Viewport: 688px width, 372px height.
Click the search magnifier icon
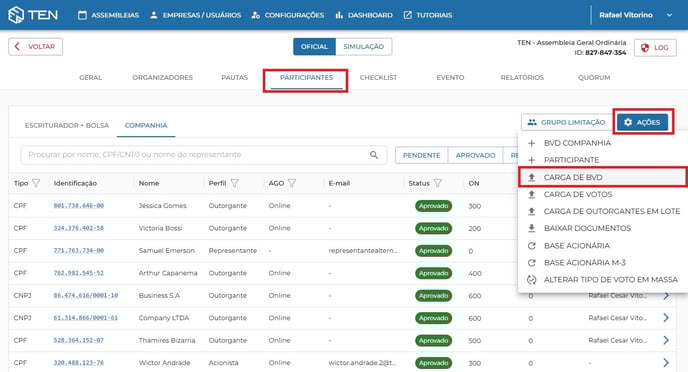point(374,155)
